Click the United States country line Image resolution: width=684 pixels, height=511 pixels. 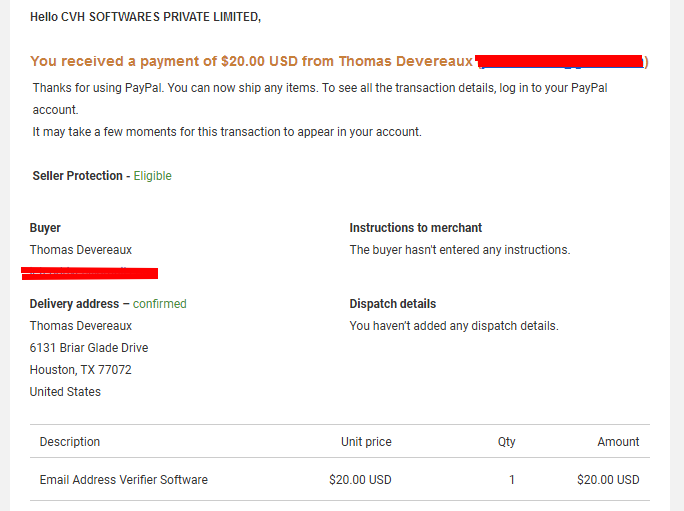[x=65, y=391]
